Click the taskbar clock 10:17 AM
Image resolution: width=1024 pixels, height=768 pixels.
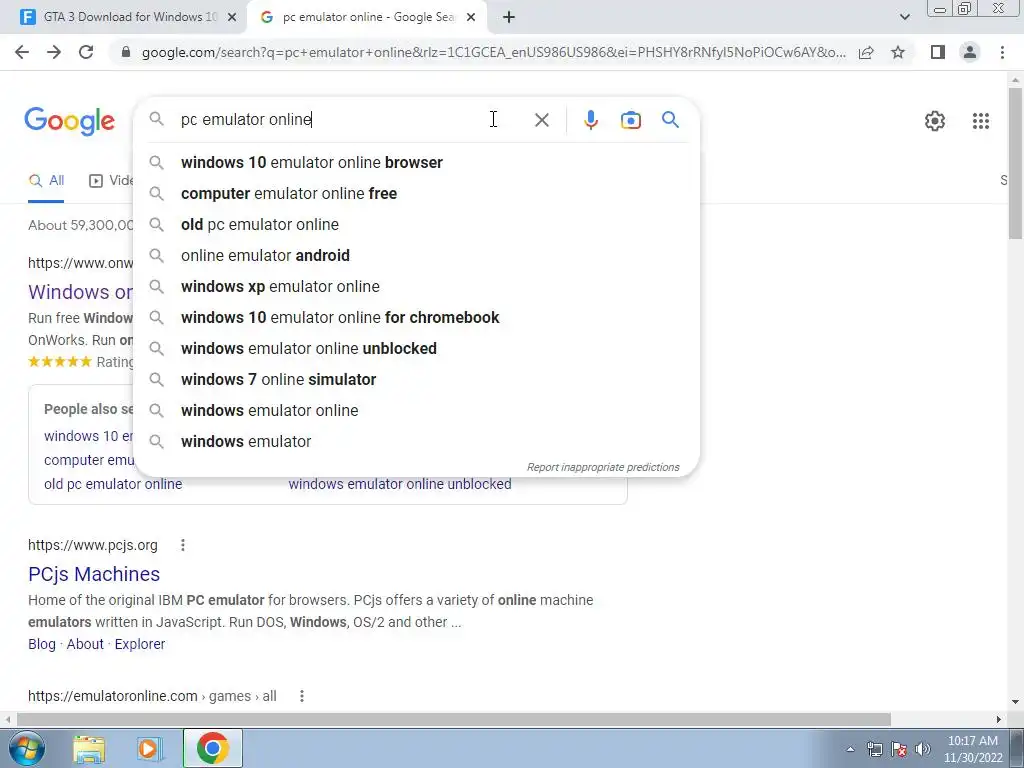[972, 749]
